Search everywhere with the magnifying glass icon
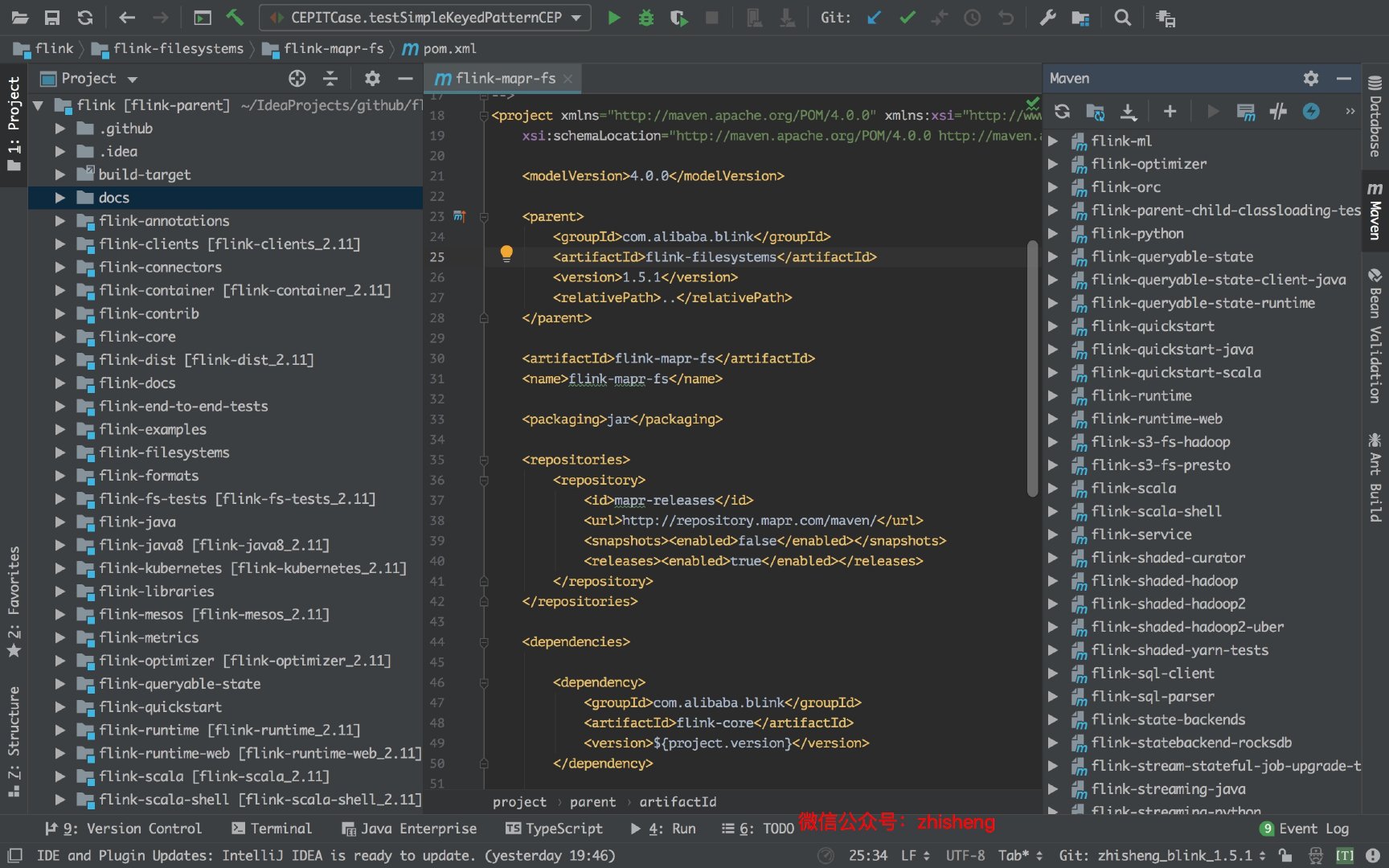This screenshot has width=1389, height=868. point(1123,18)
